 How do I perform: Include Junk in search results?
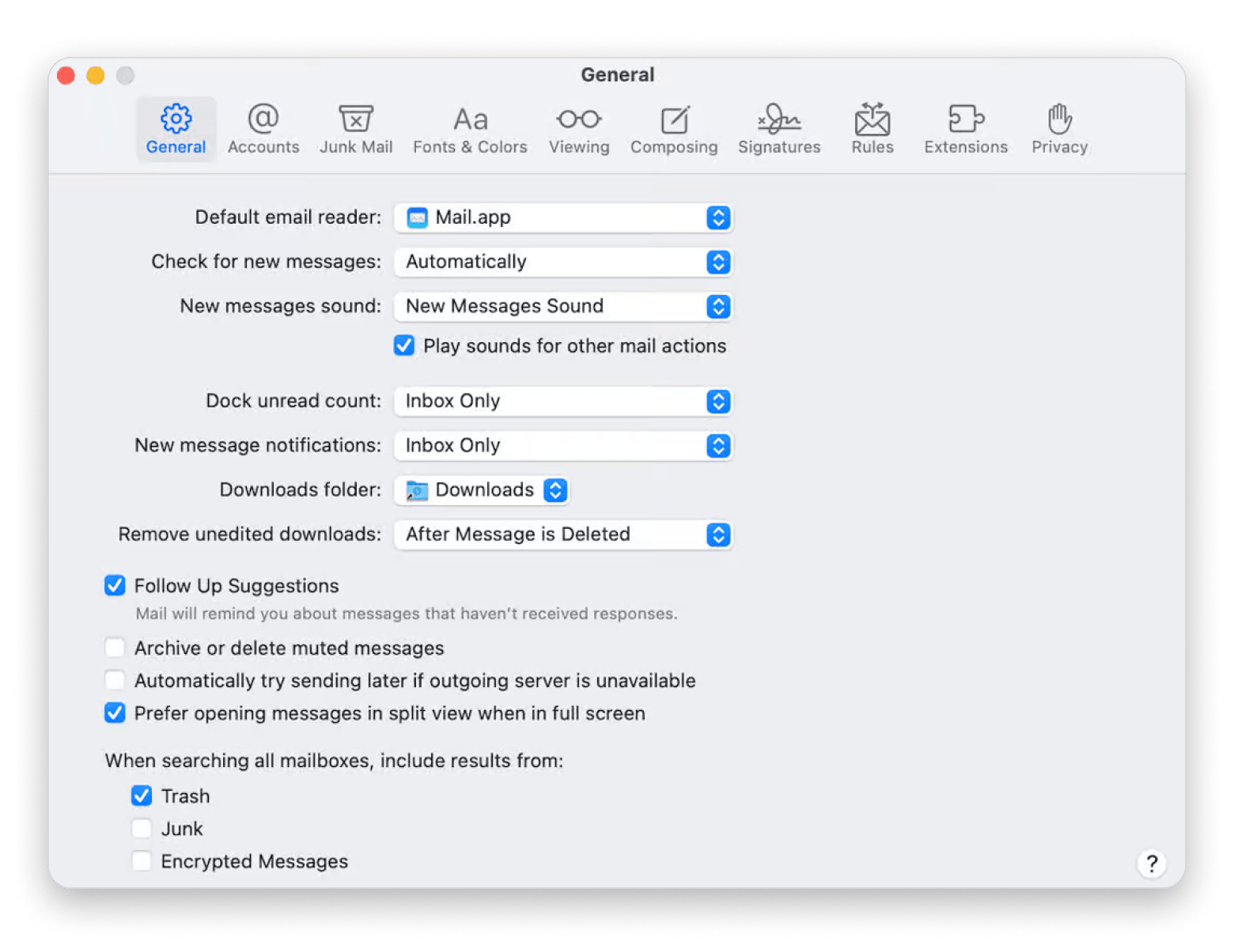pyautogui.click(x=142, y=828)
